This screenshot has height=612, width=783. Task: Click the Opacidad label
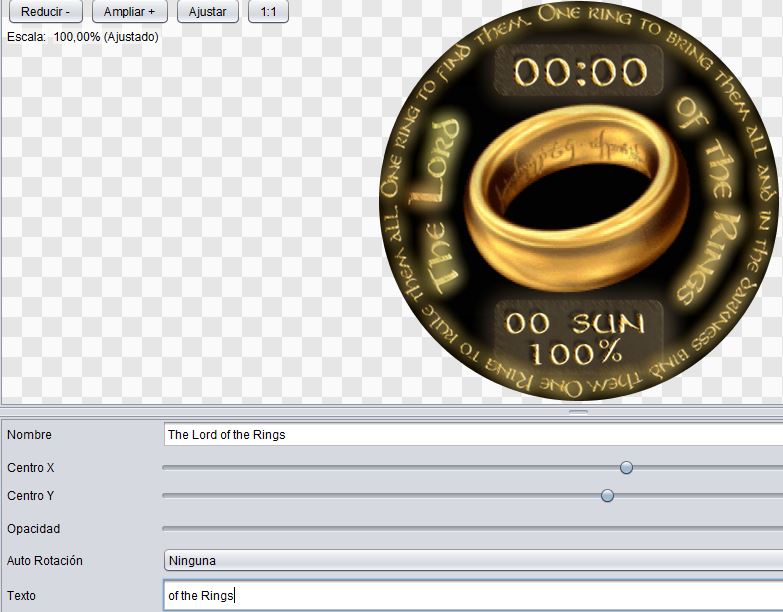click(33, 529)
